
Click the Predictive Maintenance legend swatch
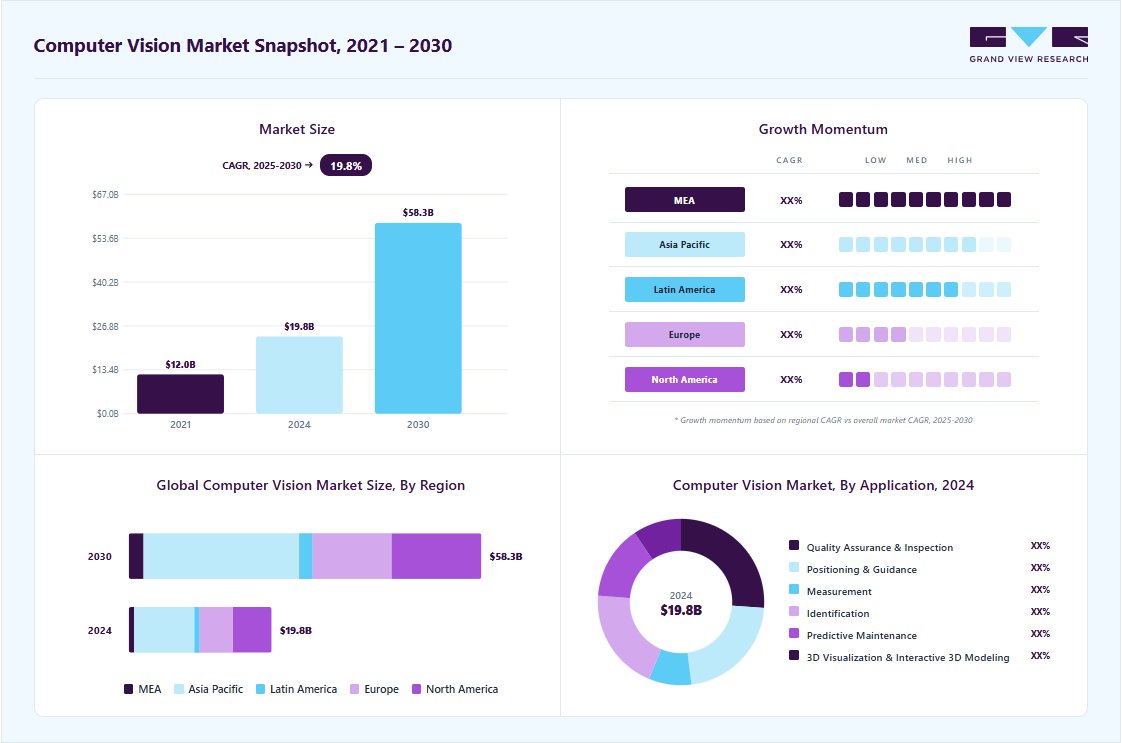coord(794,633)
